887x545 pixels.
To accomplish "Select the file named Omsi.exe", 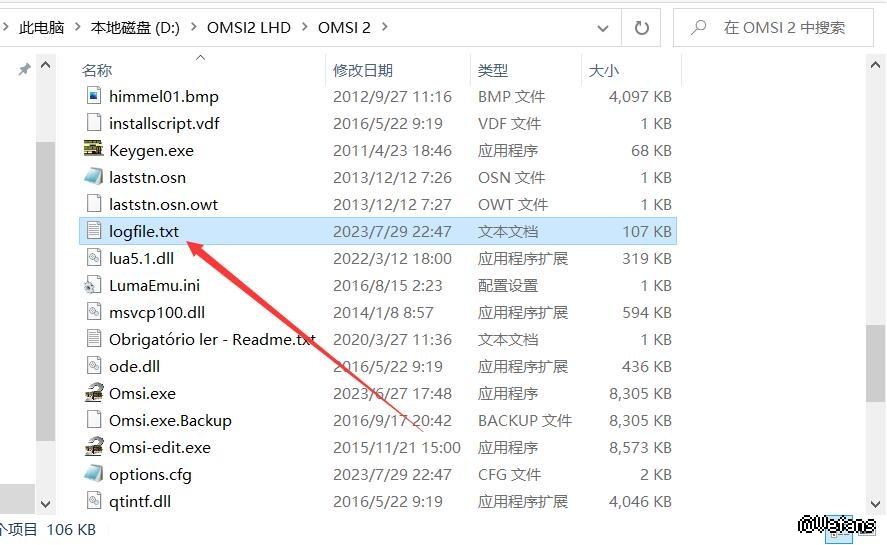I will pos(142,393).
